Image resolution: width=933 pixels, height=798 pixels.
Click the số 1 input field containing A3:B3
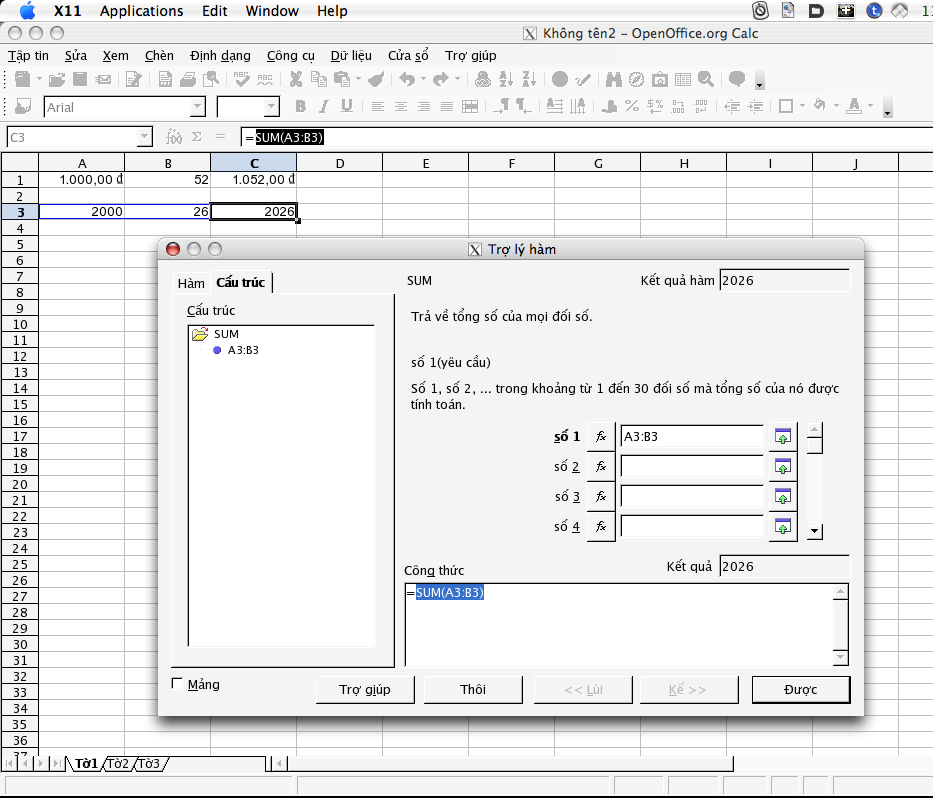coord(691,436)
